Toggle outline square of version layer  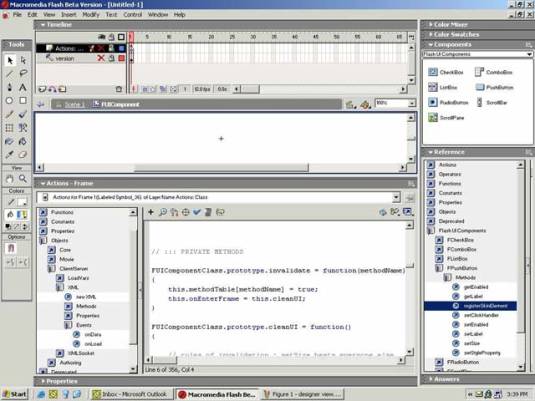coord(121,58)
